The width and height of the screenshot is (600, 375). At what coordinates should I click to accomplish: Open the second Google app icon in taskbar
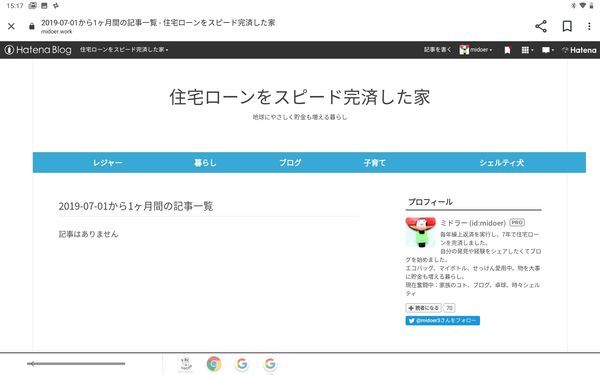(x=270, y=364)
